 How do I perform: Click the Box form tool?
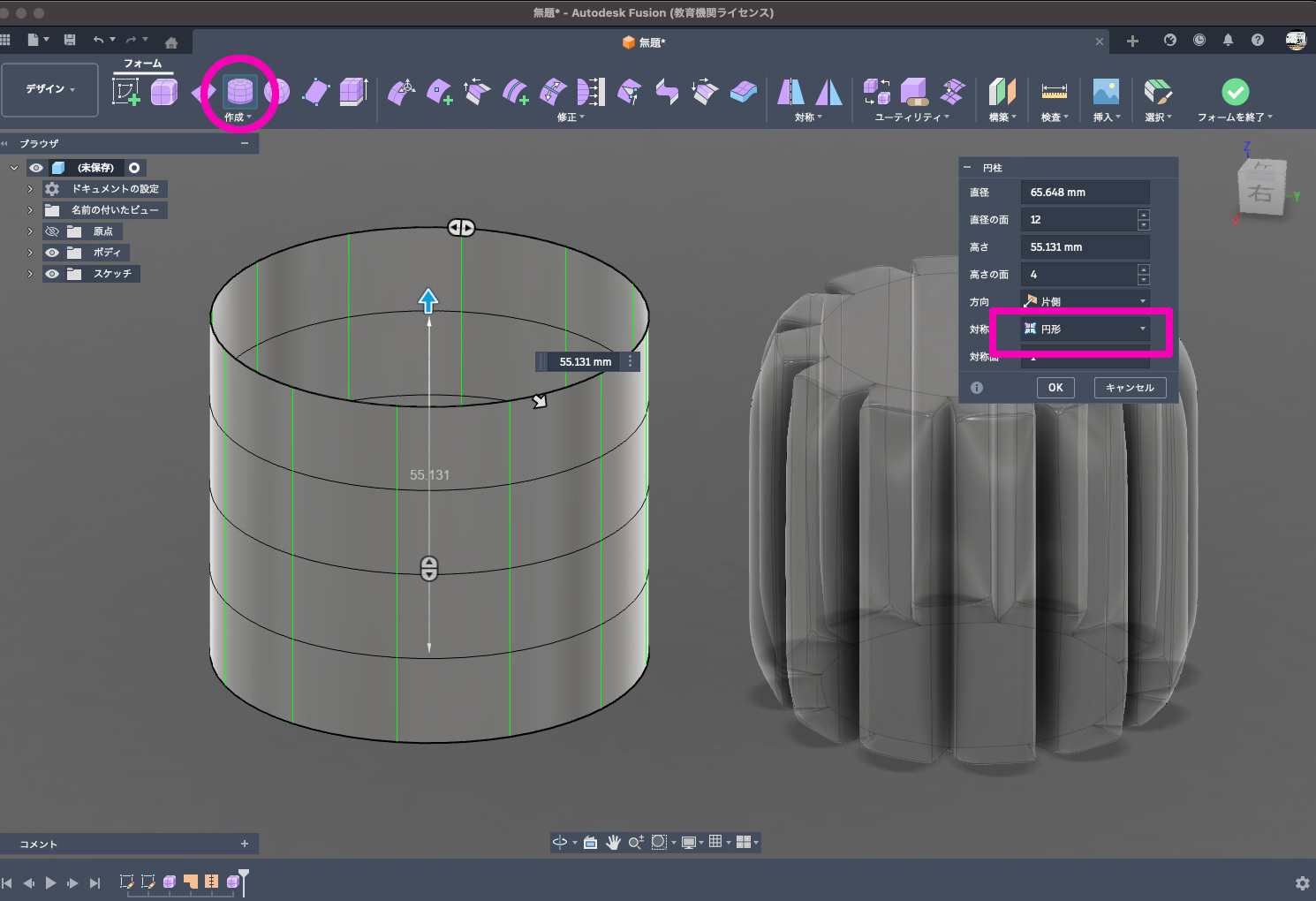164,91
